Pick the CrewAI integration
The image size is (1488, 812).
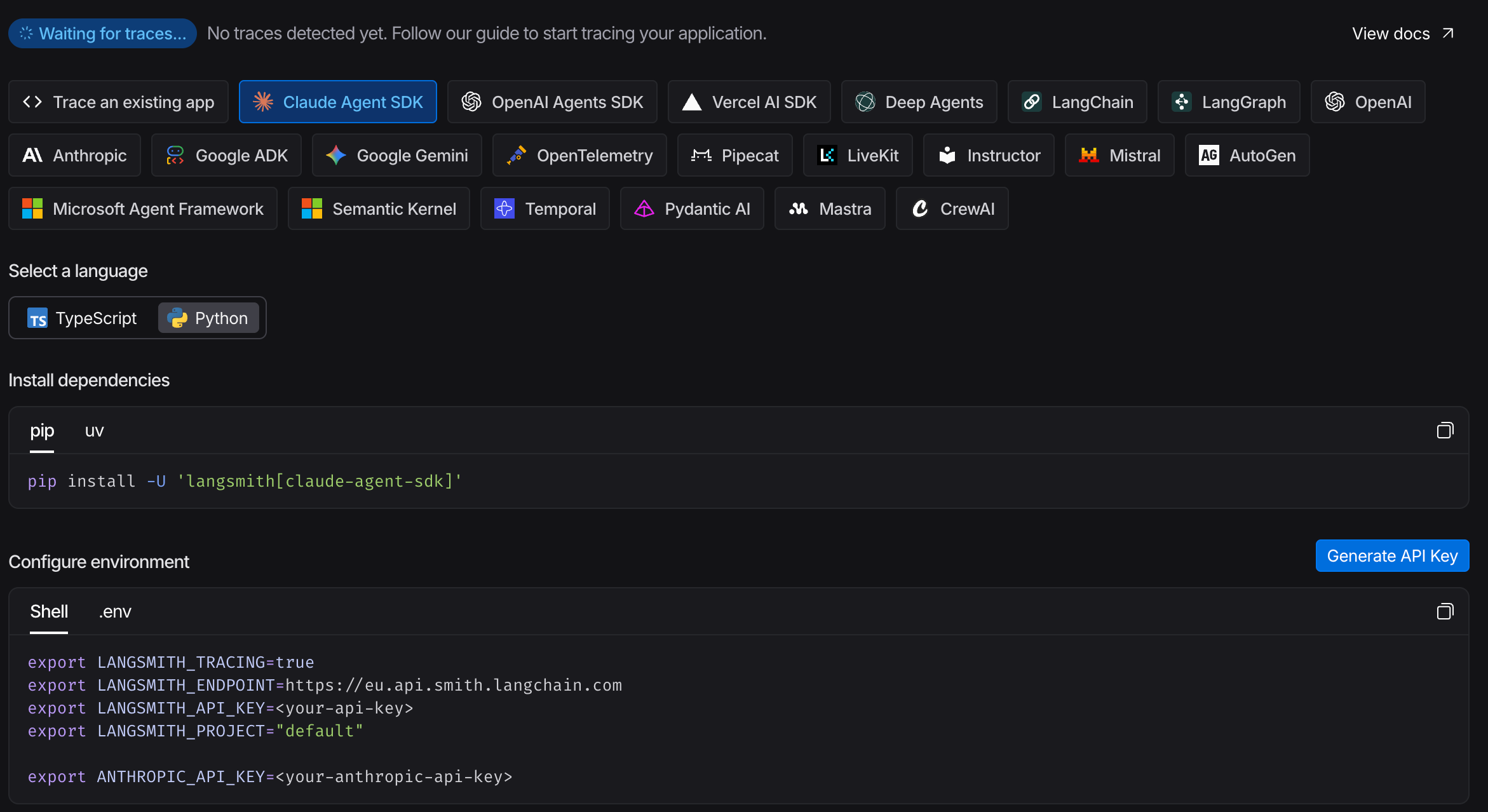coord(951,208)
